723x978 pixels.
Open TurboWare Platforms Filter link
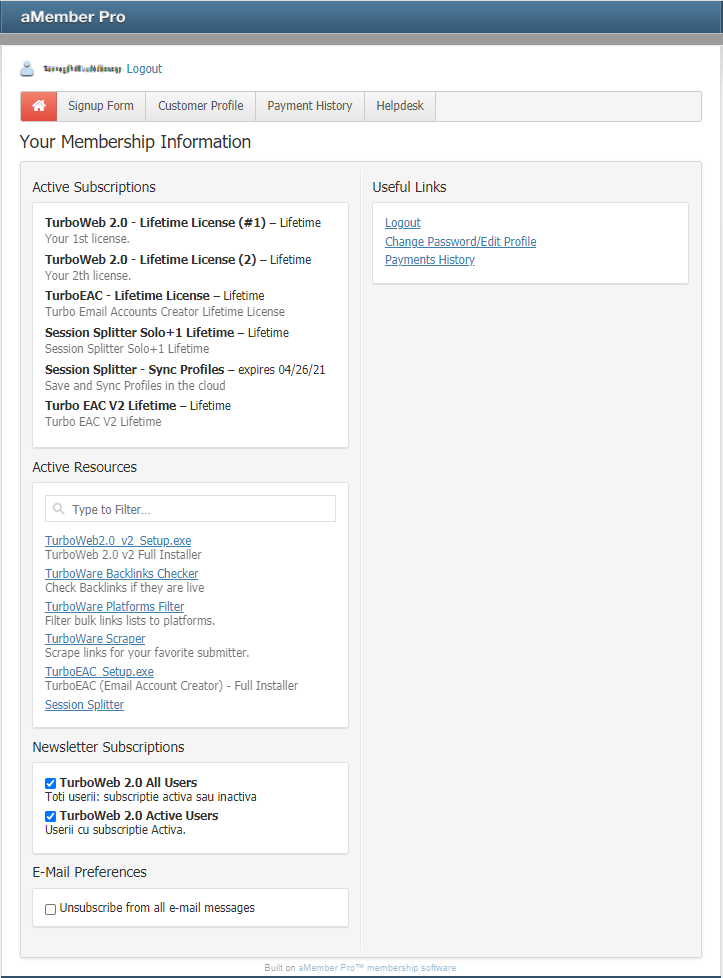pyautogui.click(x=114, y=606)
